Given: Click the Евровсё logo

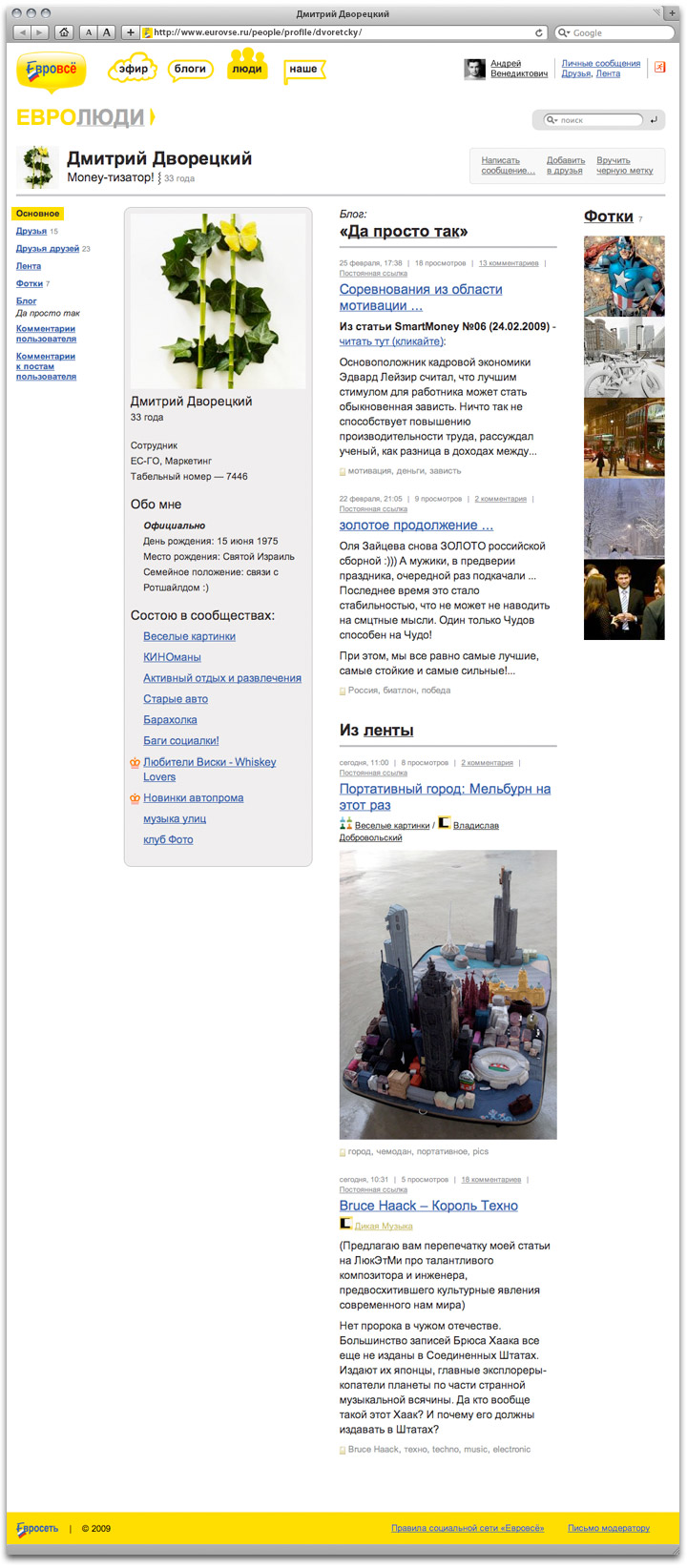Looking at the screenshot, I should click(52, 70).
